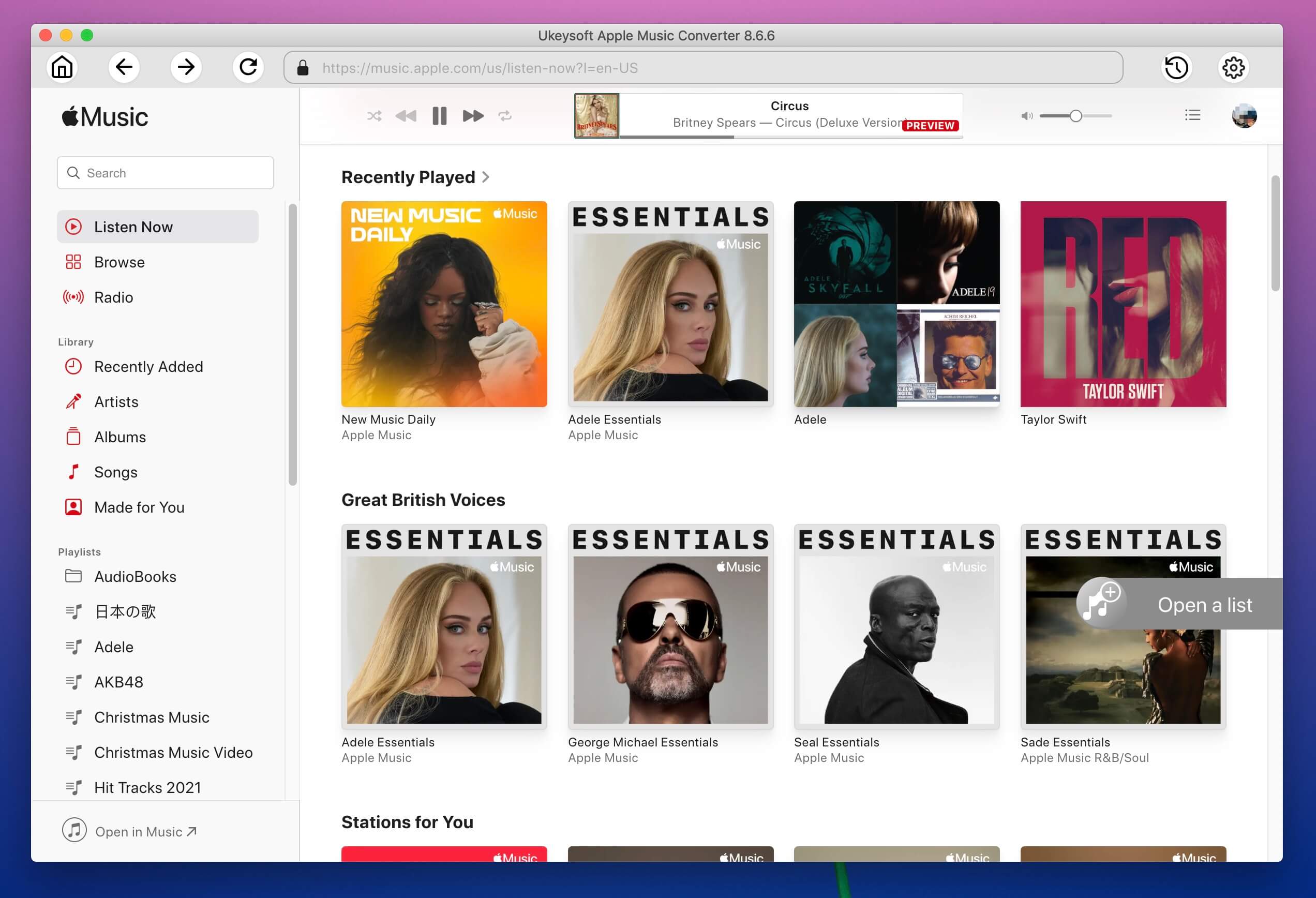The image size is (1316, 898).
Task: Open George Michael Essentials cover
Action: click(x=670, y=626)
